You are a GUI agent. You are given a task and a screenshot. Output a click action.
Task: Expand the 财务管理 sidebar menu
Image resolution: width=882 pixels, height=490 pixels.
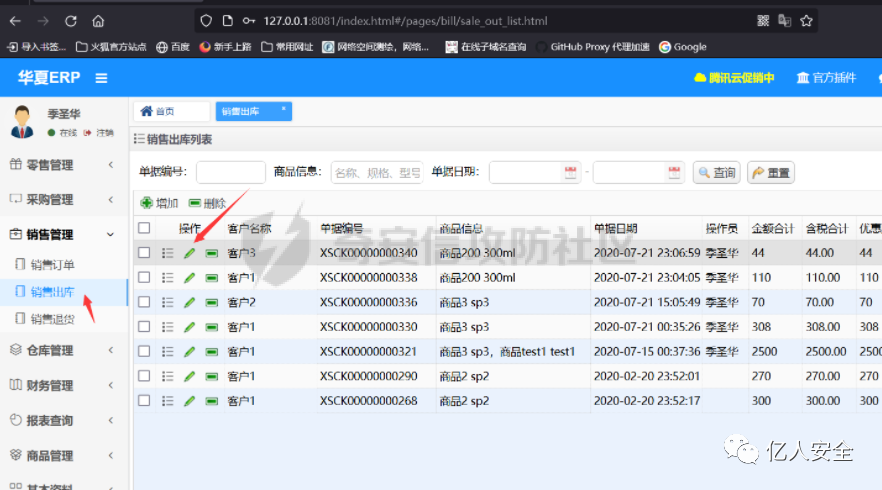point(63,385)
